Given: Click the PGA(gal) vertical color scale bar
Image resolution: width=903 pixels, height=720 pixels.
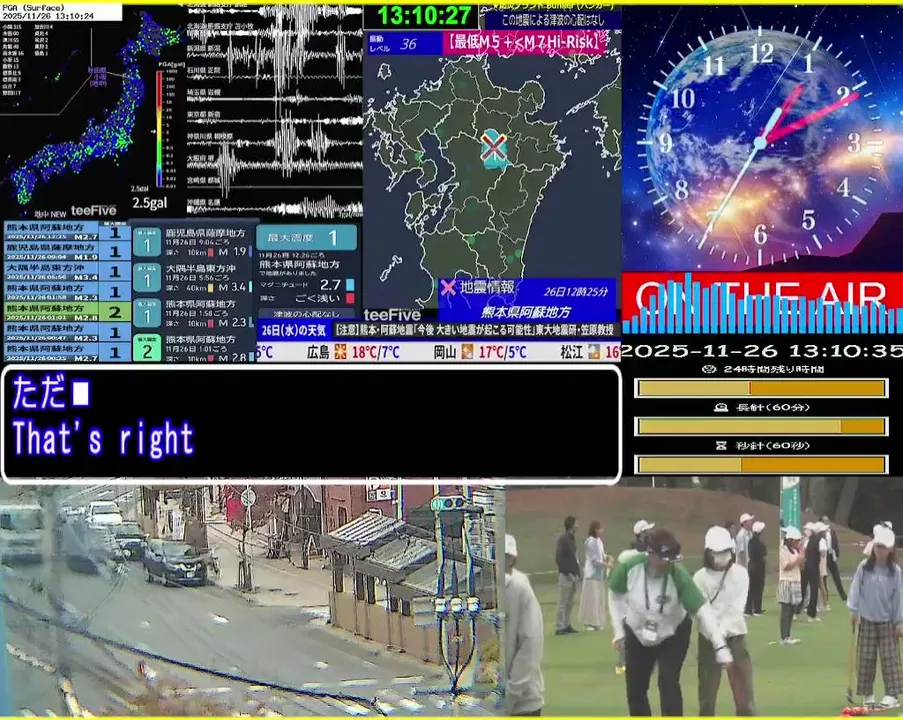Looking at the screenshot, I should (x=159, y=129).
